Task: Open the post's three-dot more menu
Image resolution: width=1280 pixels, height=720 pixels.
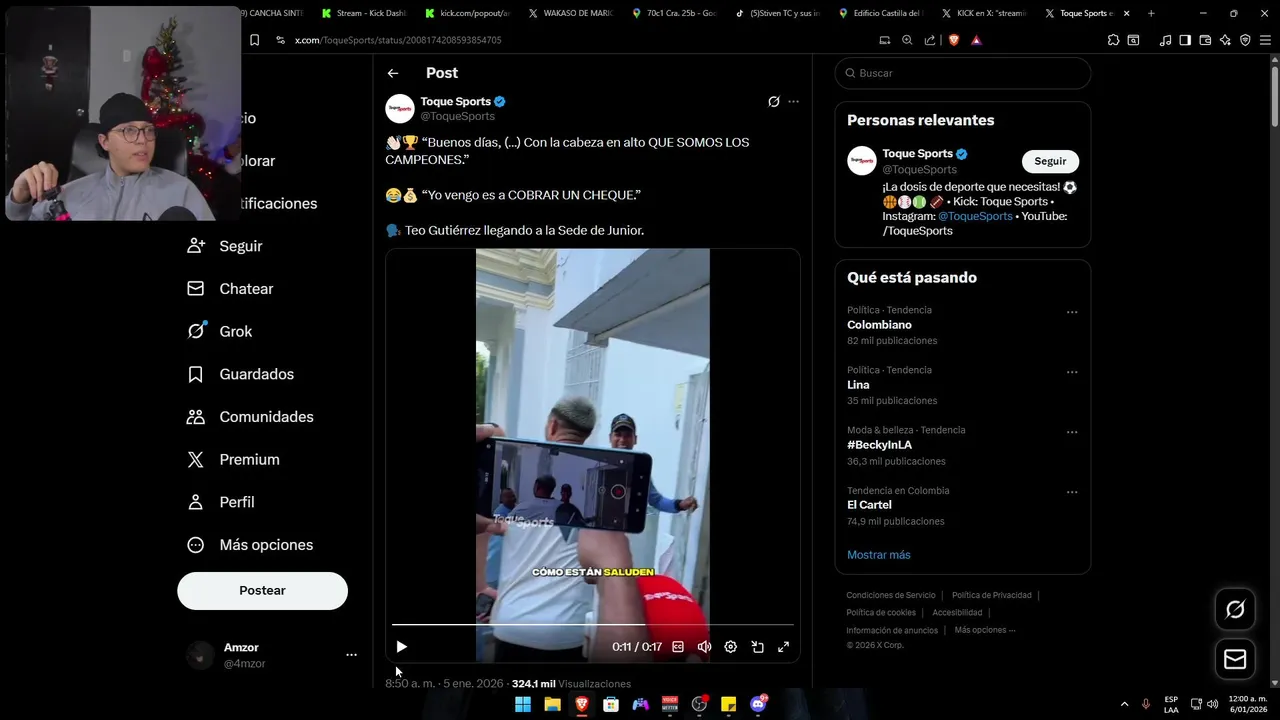Action: (x=794, y=102)
